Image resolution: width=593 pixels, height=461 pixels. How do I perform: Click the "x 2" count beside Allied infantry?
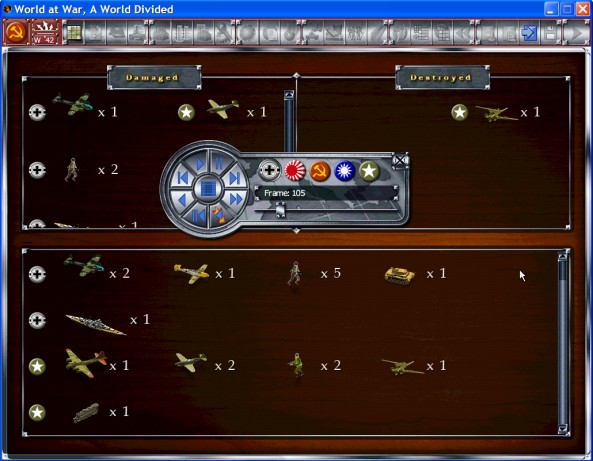331,365
